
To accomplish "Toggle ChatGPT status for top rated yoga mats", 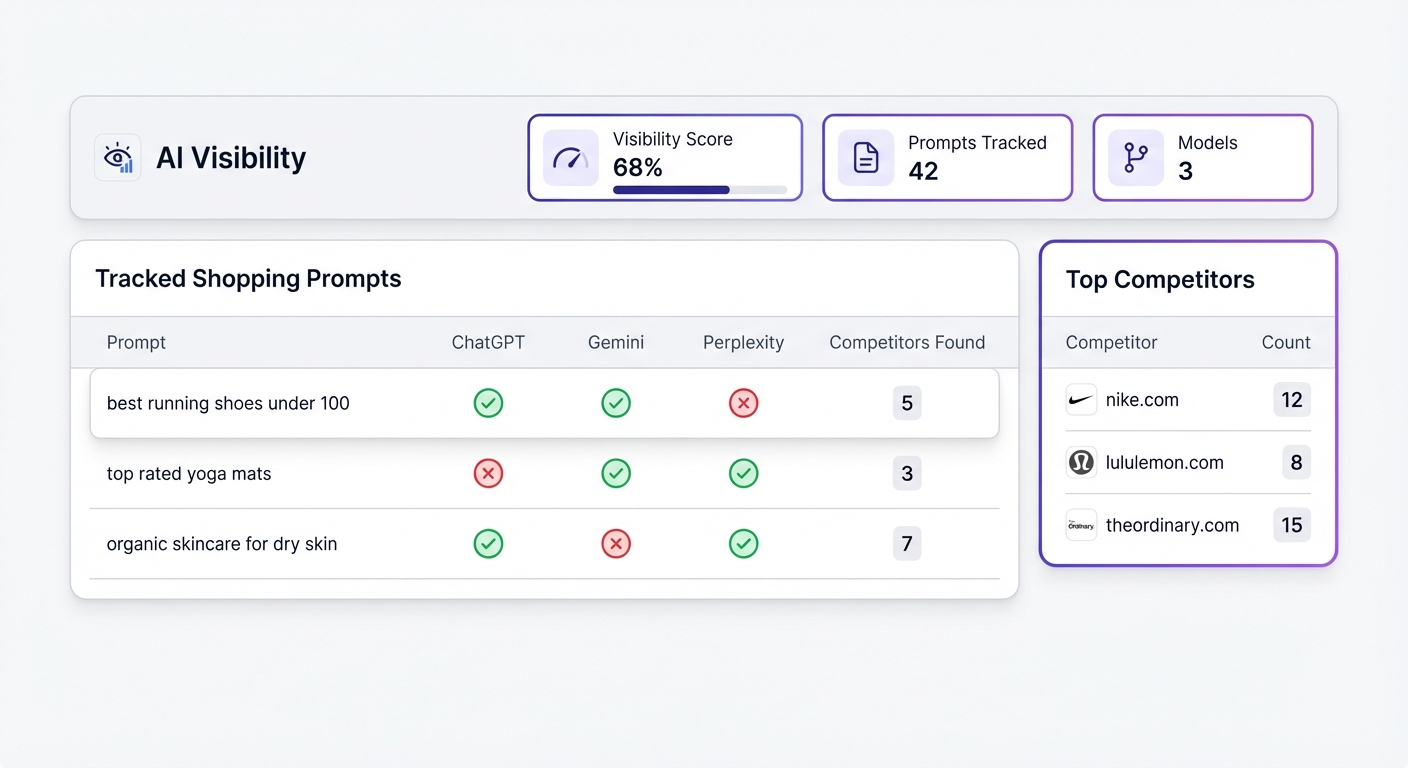I will tap(488, 473).
